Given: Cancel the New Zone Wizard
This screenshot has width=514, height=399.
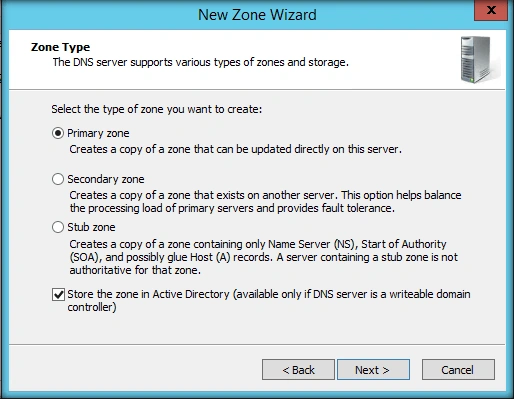Looking at the screenshot, I should pyautogui.click(x=458, y=370).
